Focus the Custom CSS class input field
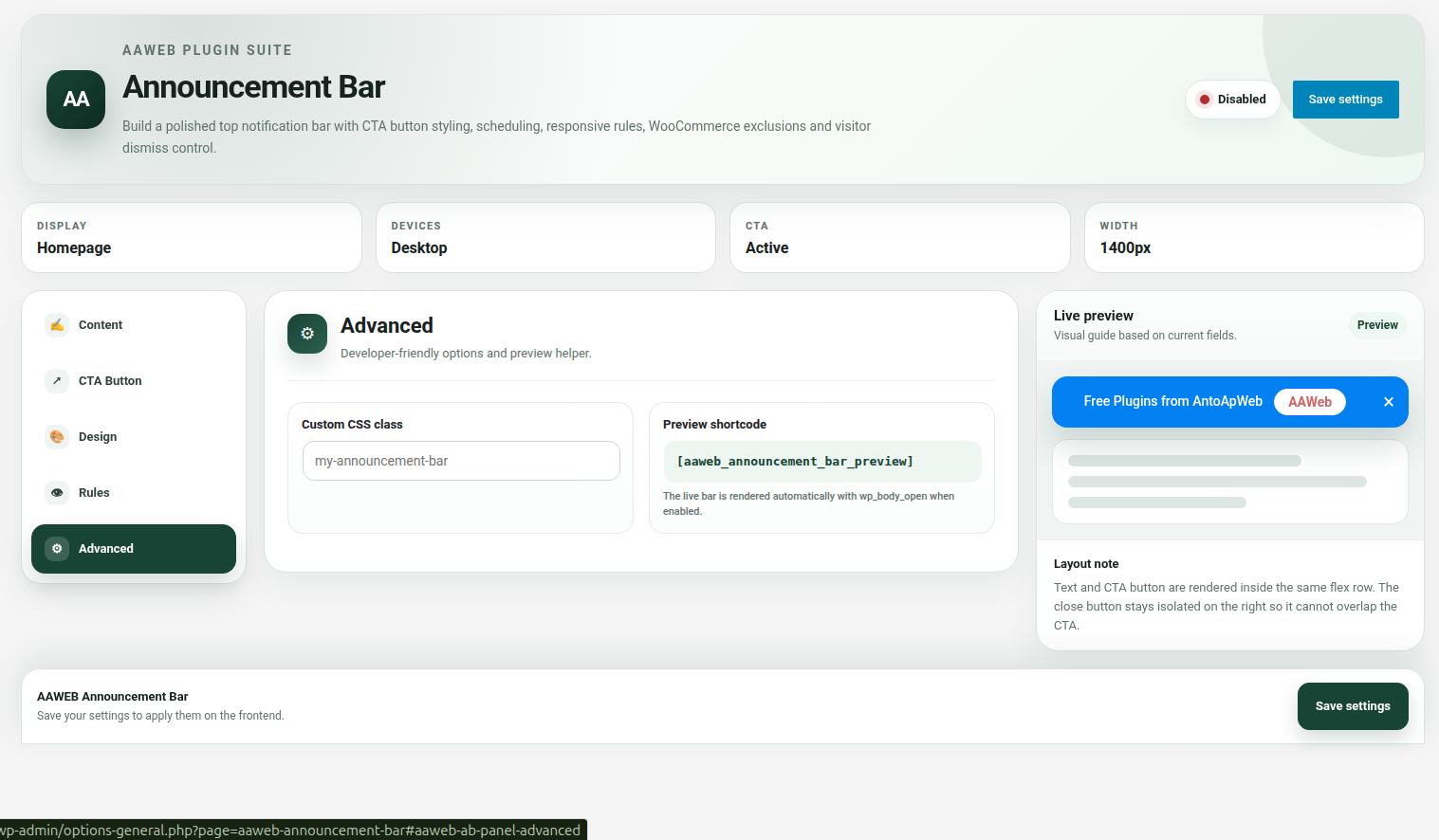Viewport: 1439px width, 840px height. [461, 461]
